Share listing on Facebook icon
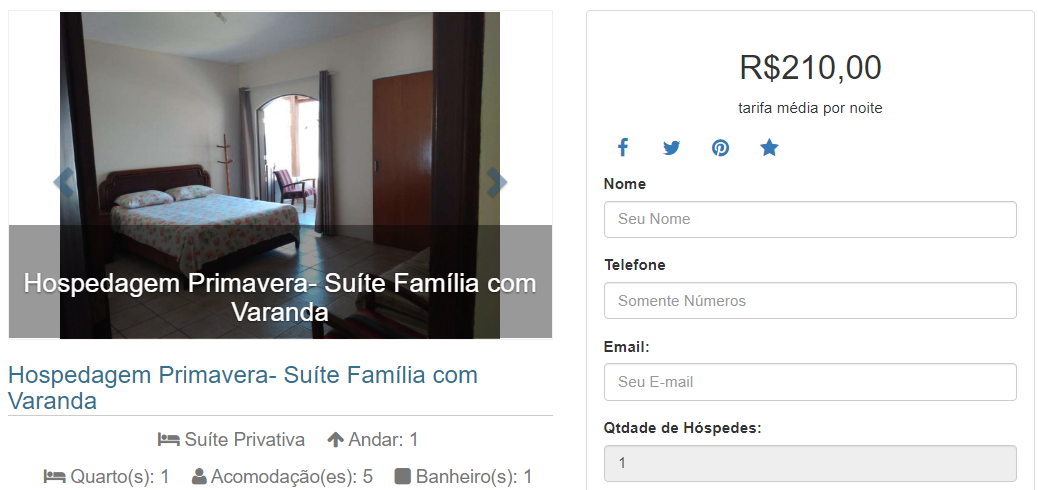 623,147
